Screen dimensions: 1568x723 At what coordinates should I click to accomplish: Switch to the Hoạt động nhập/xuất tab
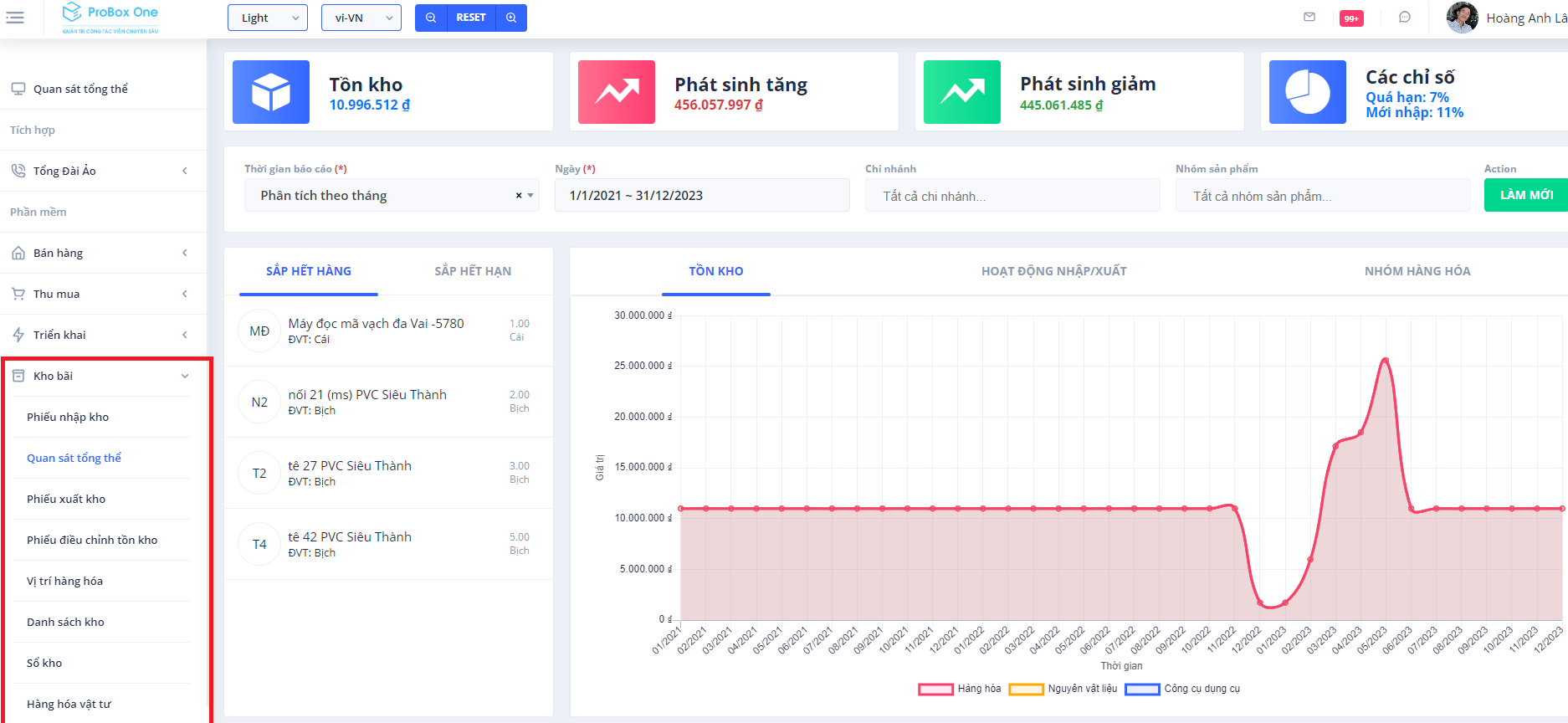1054,271
